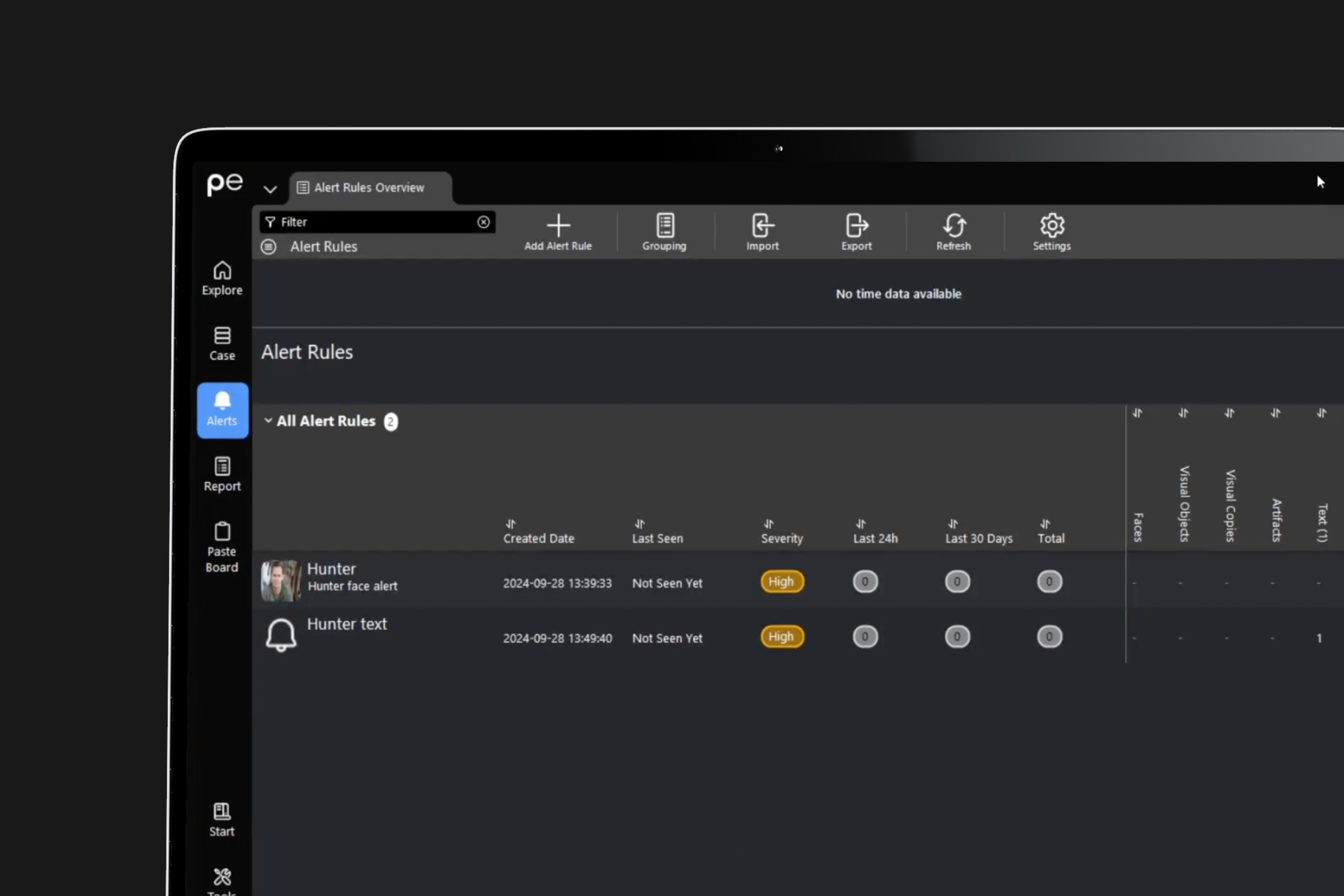Open dropdown next to pe logo
Viewport: 1344px width, 896px height.
(270, 189)
